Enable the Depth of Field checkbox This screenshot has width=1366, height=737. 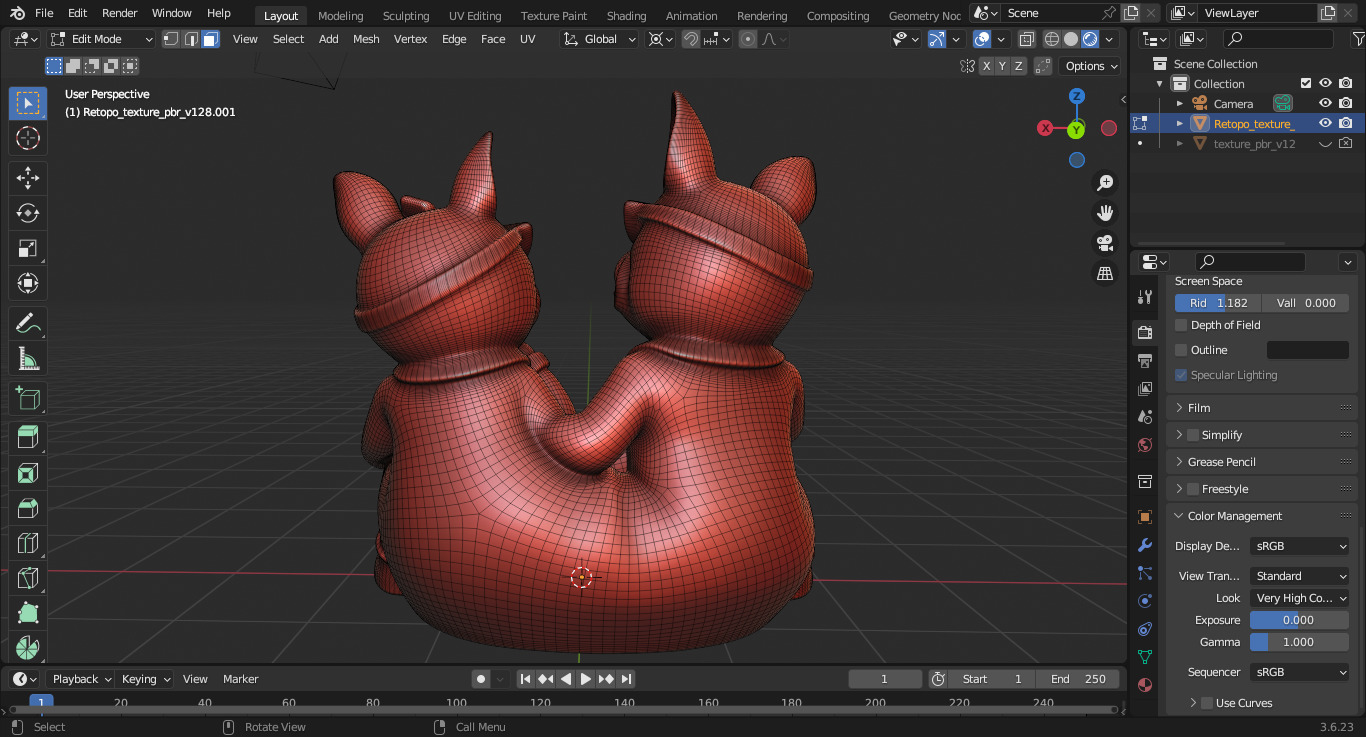(x=1181, y=325)
